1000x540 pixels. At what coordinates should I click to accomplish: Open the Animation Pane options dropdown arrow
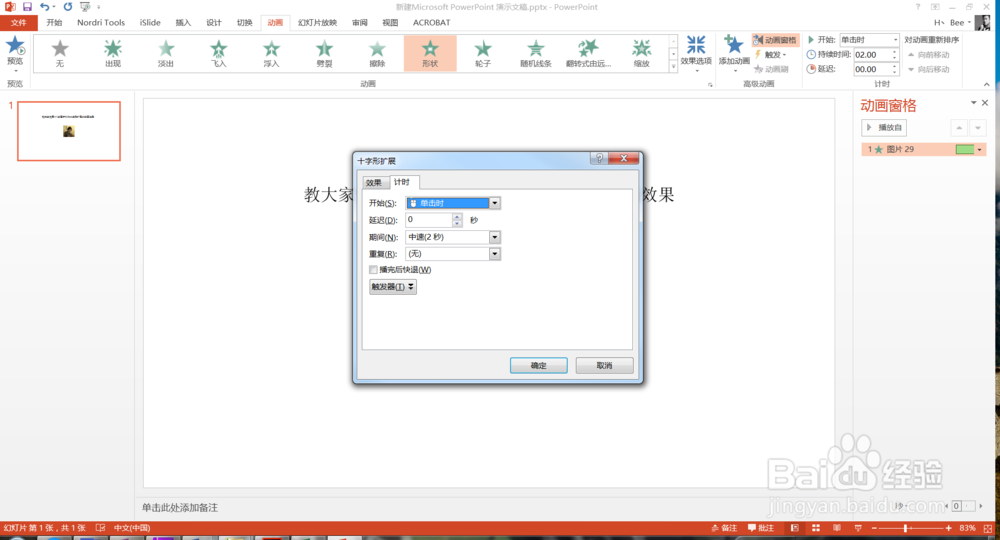pos(974,103)
